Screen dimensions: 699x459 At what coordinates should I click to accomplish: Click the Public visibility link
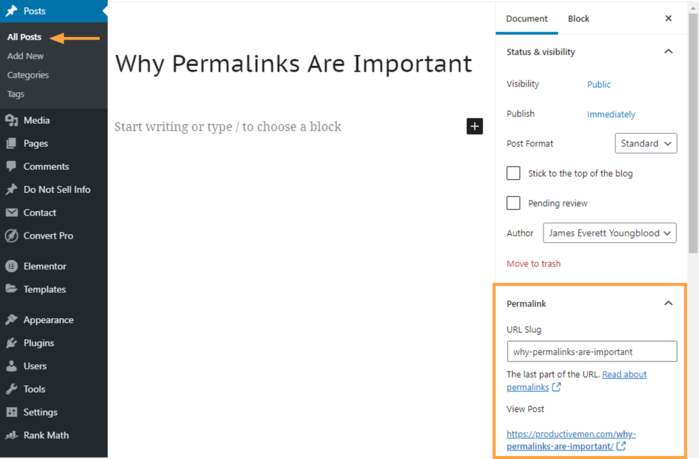[x=599, y=85]
